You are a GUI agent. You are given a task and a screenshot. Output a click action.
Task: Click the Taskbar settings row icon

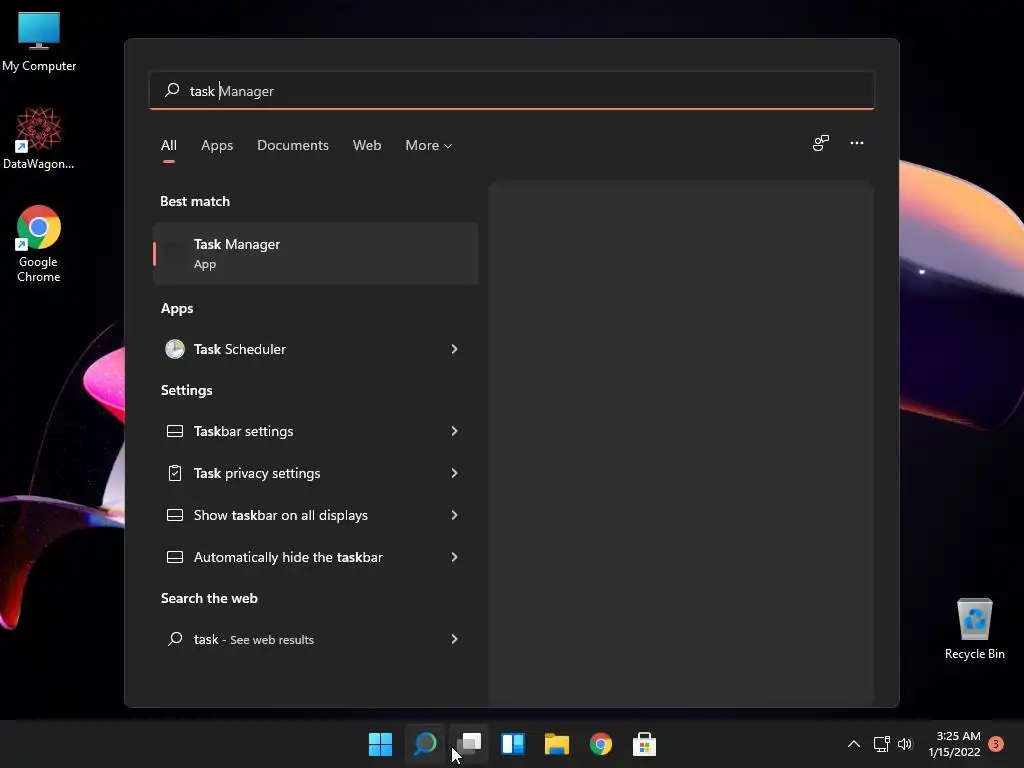[x=174, y=431]
